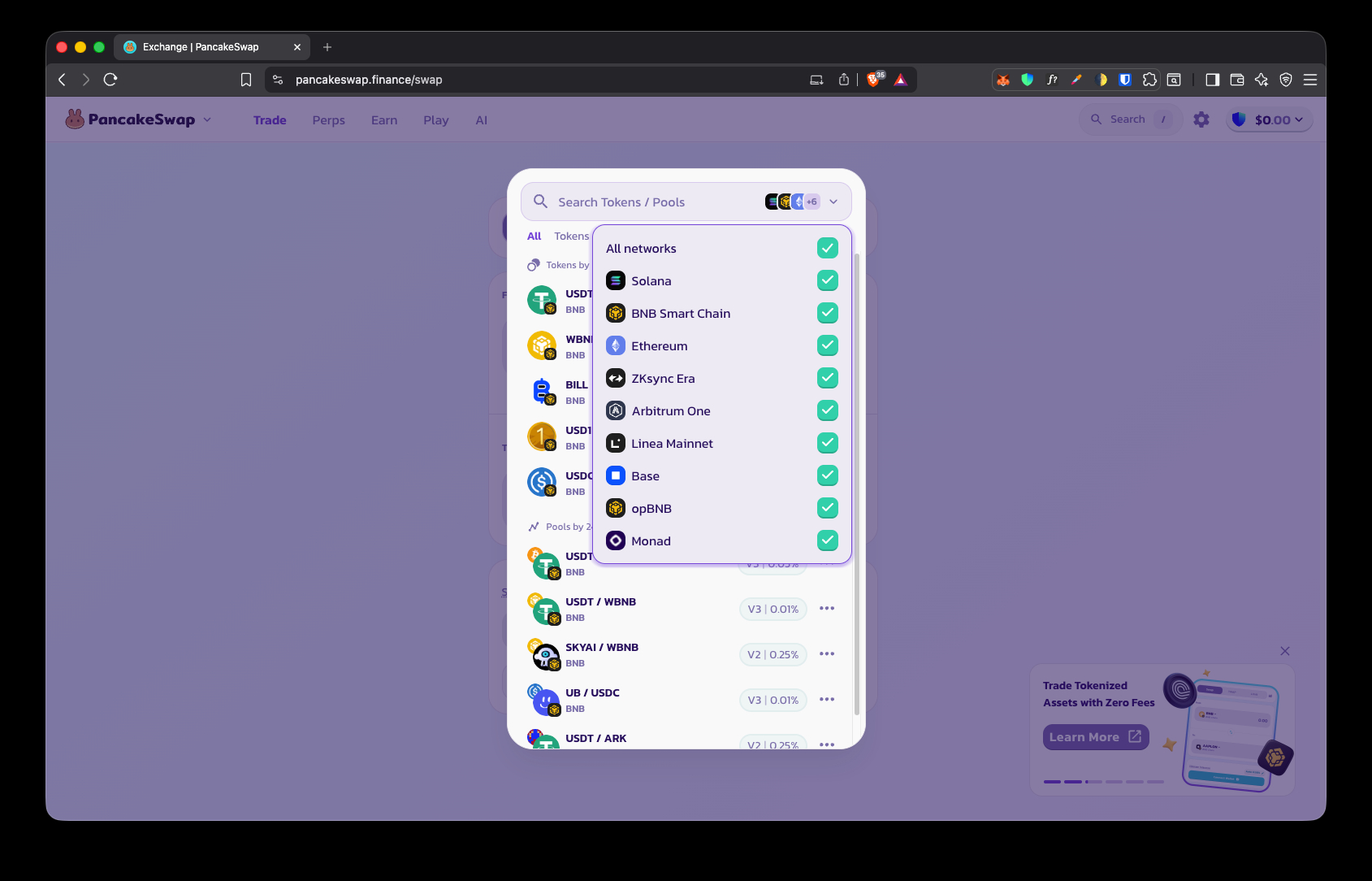Uncheck the Linea Mainnet checkbox

[x=827, y=443]
